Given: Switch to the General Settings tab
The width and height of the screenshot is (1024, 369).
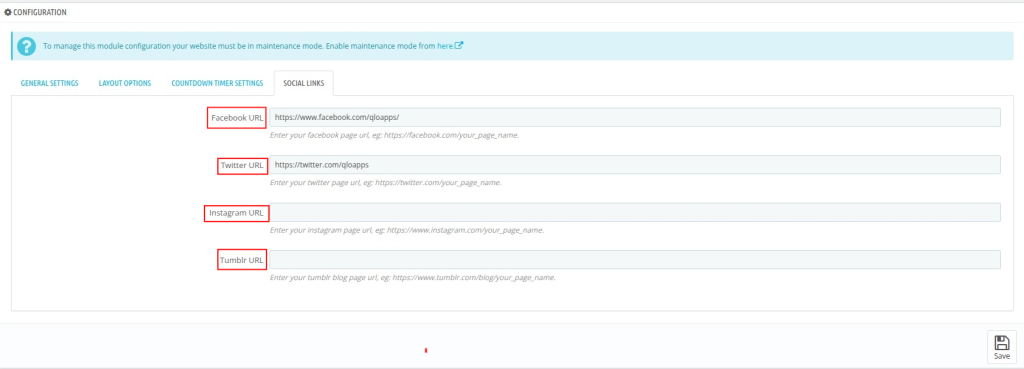Looking at the screenshot, I should point(50,84).
